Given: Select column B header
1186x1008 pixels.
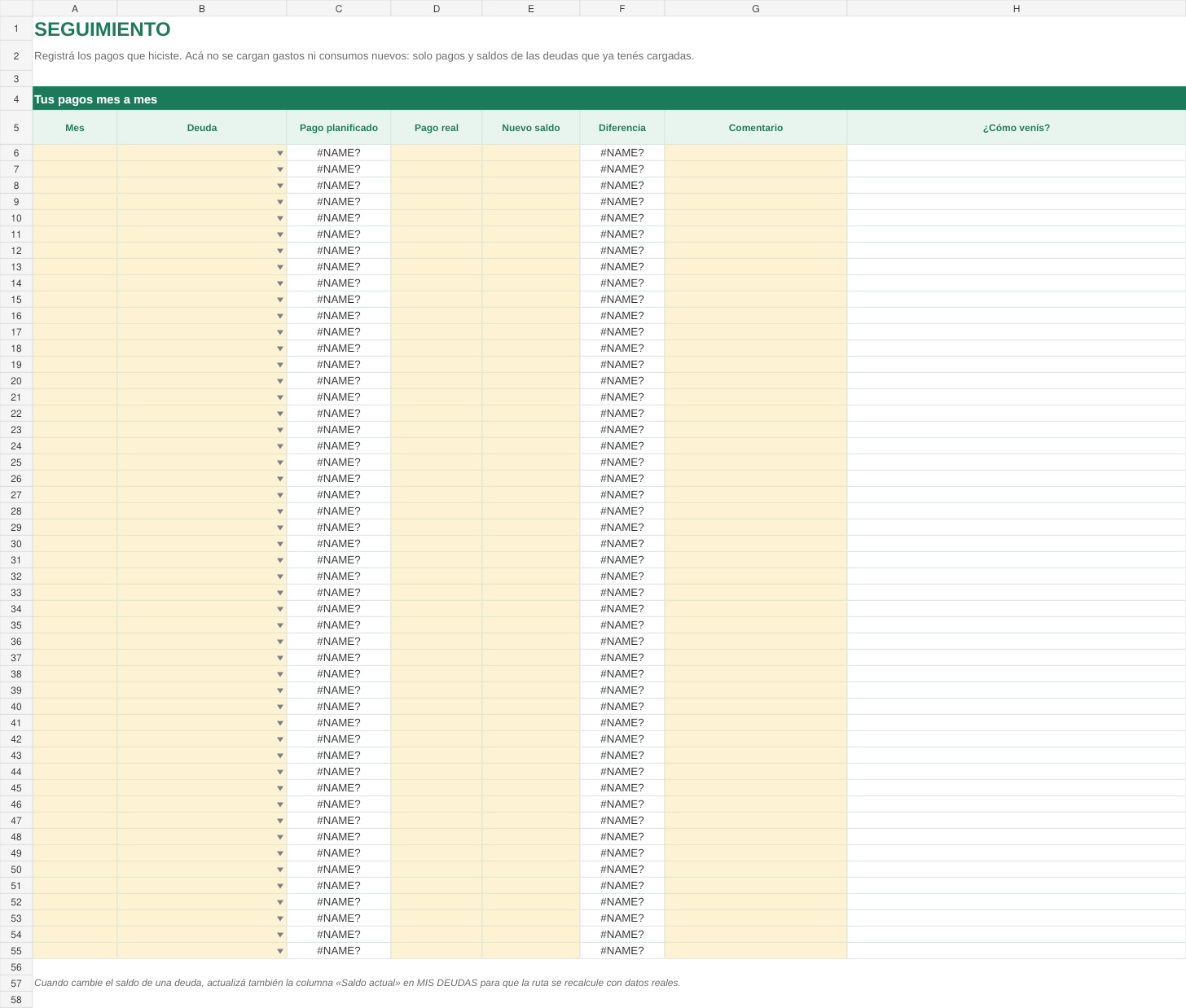Looking at the screenshot, I should point(202,8).
